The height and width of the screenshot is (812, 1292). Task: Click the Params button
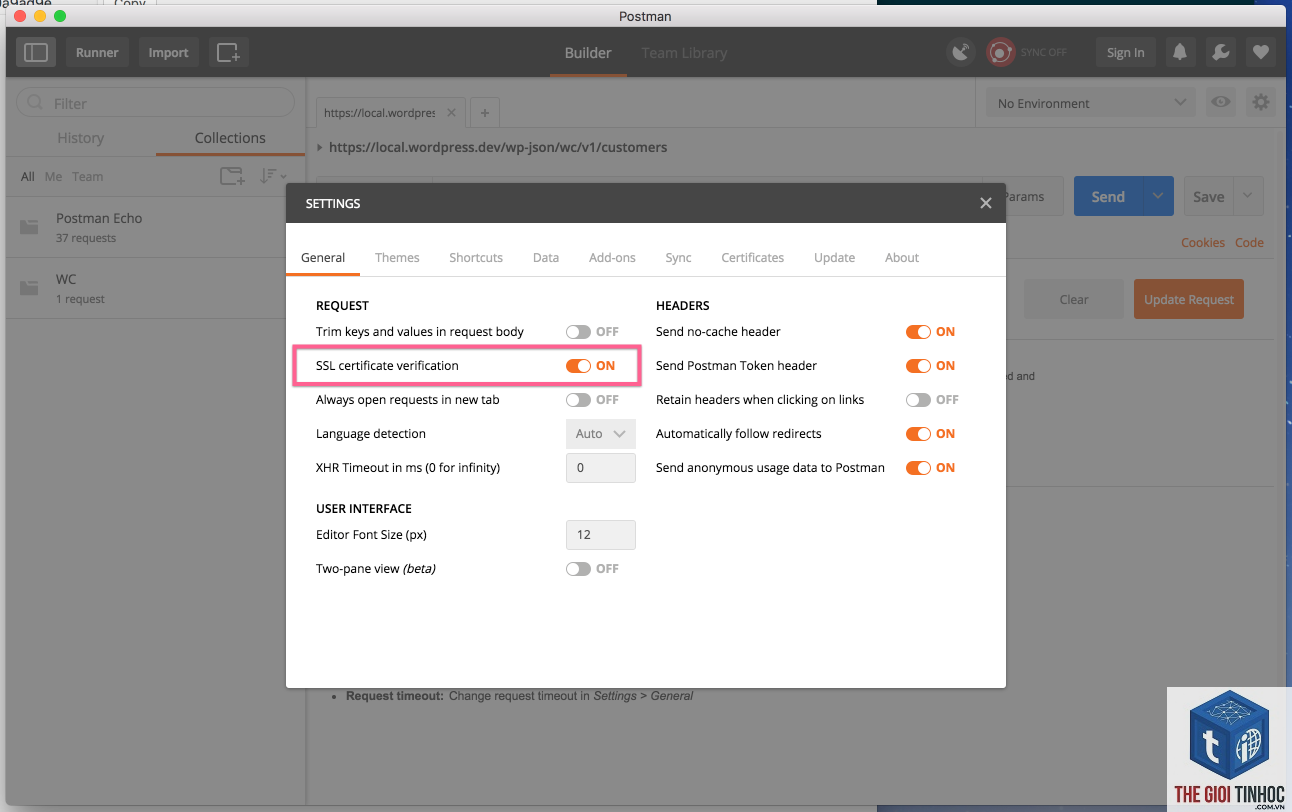pos(1024,196)
